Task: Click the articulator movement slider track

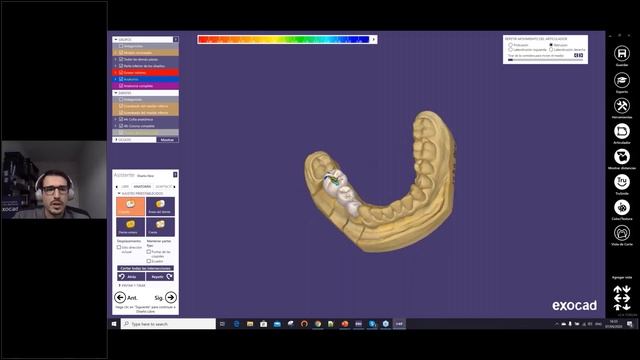Action: 545,60
